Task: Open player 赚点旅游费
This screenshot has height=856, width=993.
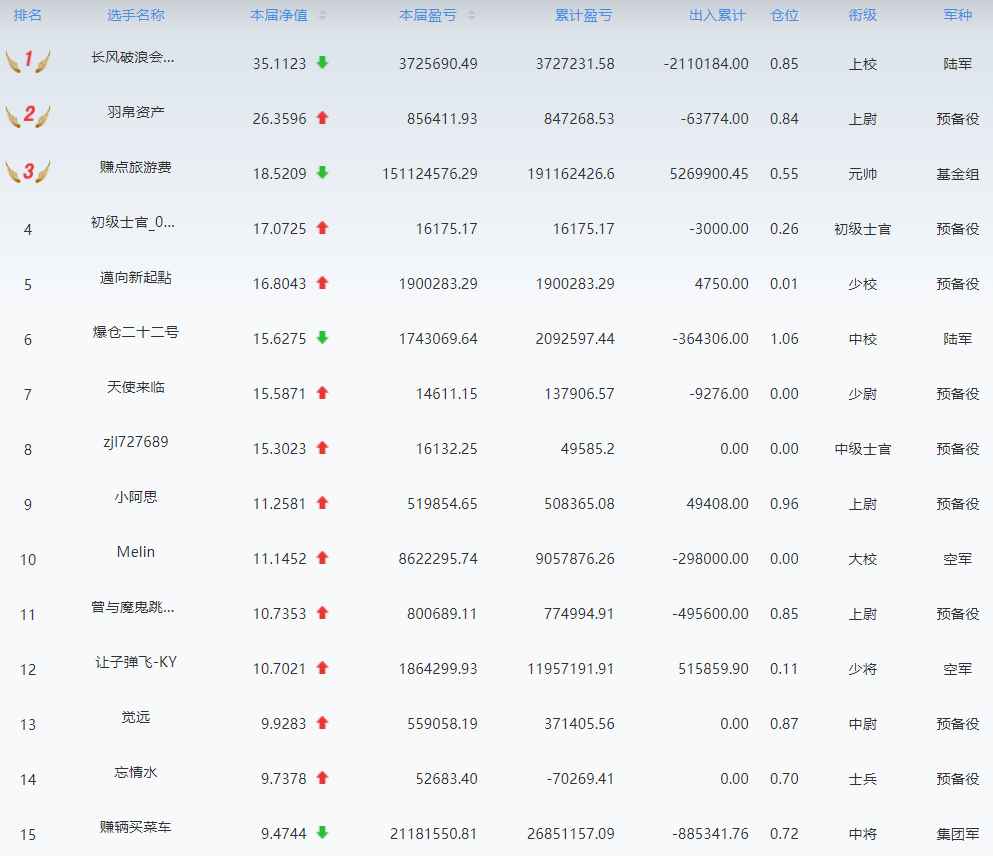Action: 136,168
